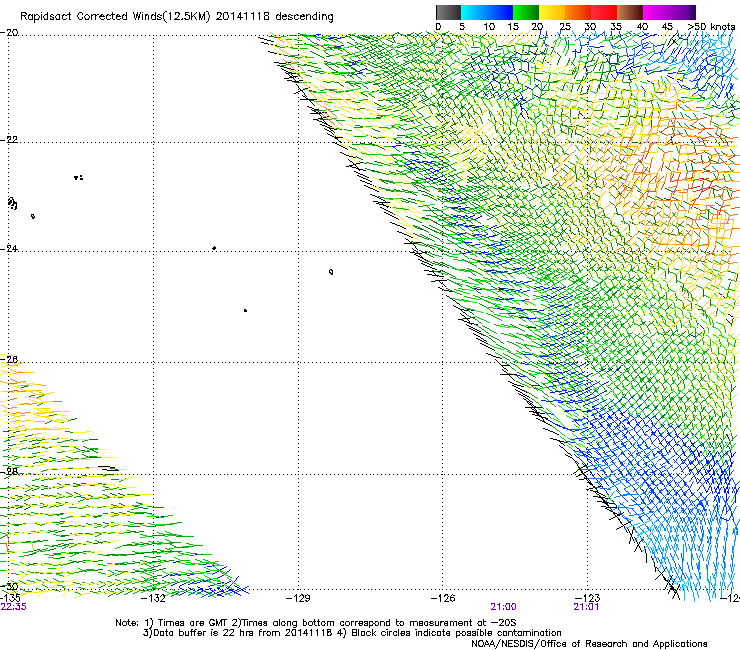Image resolution: width=740 pixels, height=650 pixels.
Task: Click the brown 35-40 knots legend segment
Action: (630, 12)
